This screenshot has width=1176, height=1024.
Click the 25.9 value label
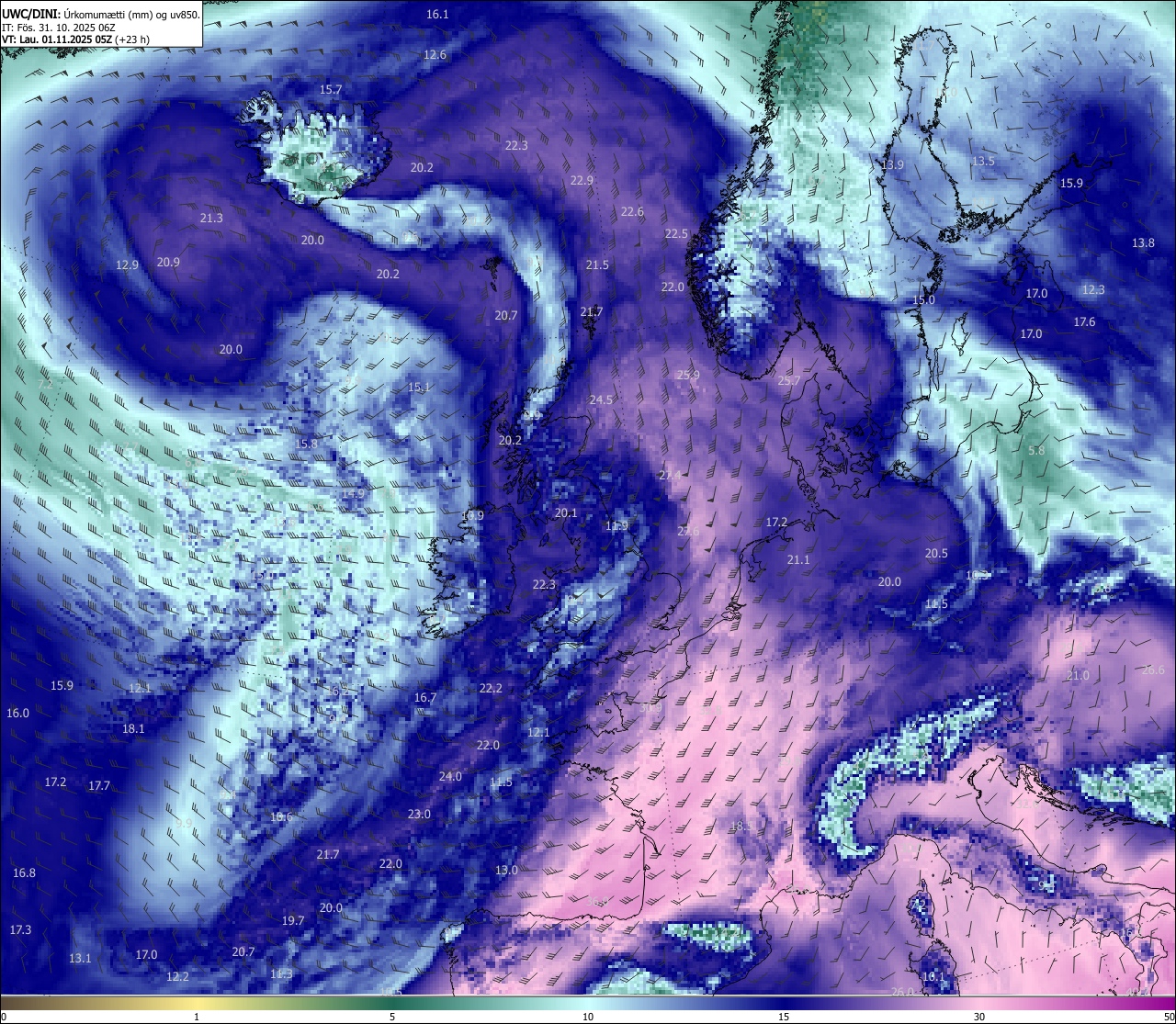(688, 376)
